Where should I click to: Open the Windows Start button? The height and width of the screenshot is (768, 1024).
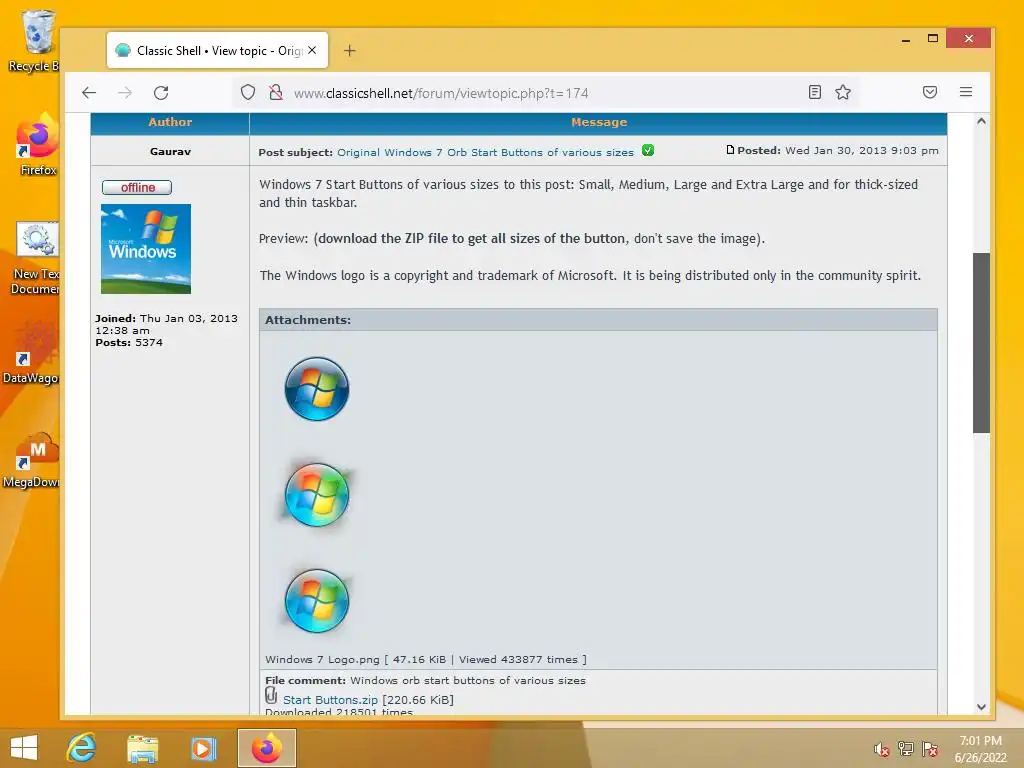coord(24,748)
